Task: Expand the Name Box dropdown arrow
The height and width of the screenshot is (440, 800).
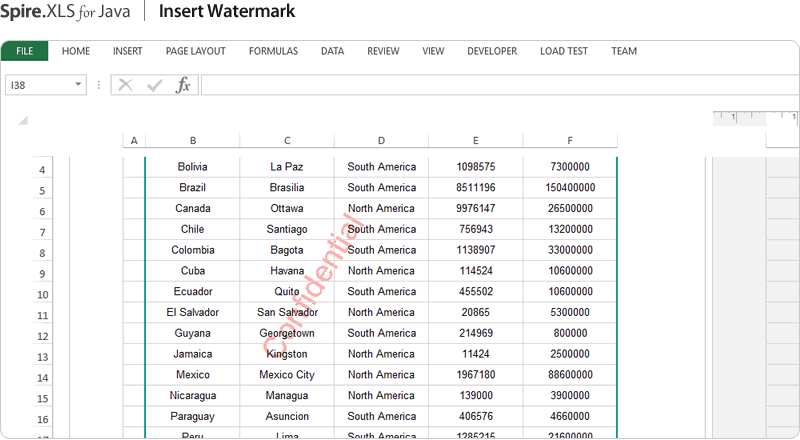Action: tap(78, 86)
